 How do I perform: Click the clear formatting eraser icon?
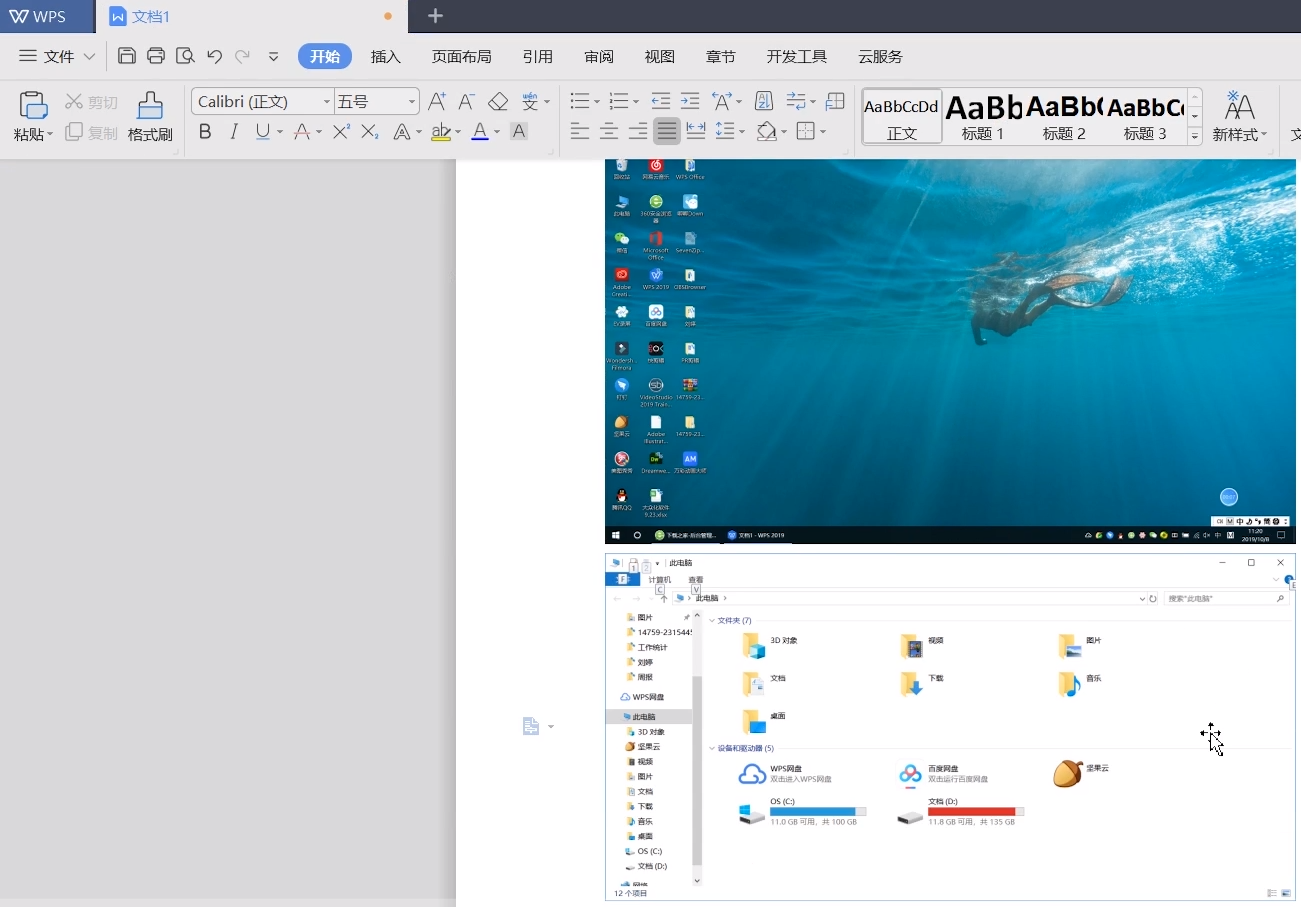pos(498,101)
